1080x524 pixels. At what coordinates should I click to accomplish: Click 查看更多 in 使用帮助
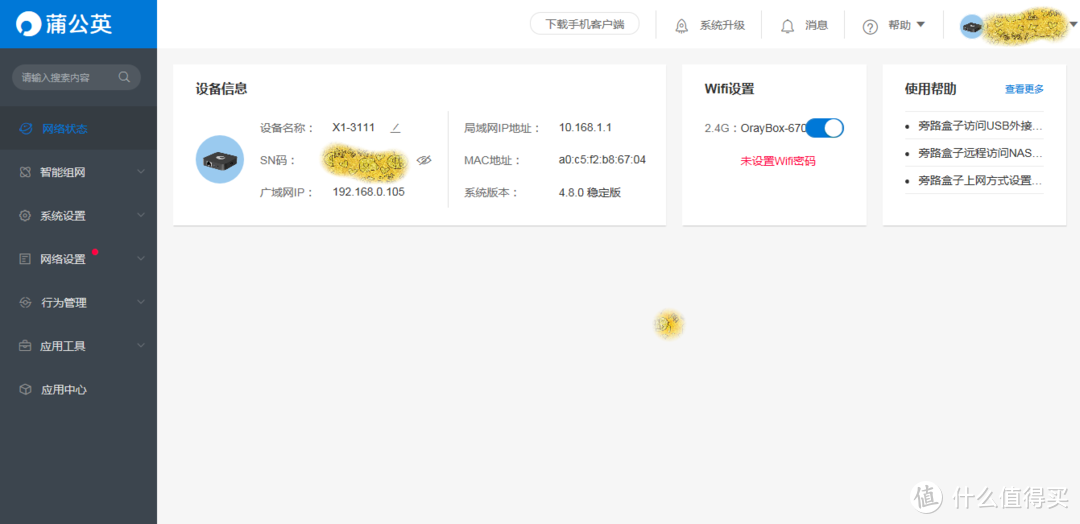(x=1024, y=89)
